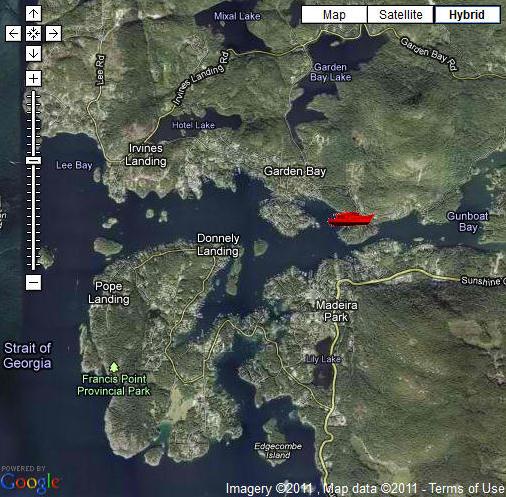Pan the map west with left arrow
Viewport: 506px width, 497px height.
point(13,34)
